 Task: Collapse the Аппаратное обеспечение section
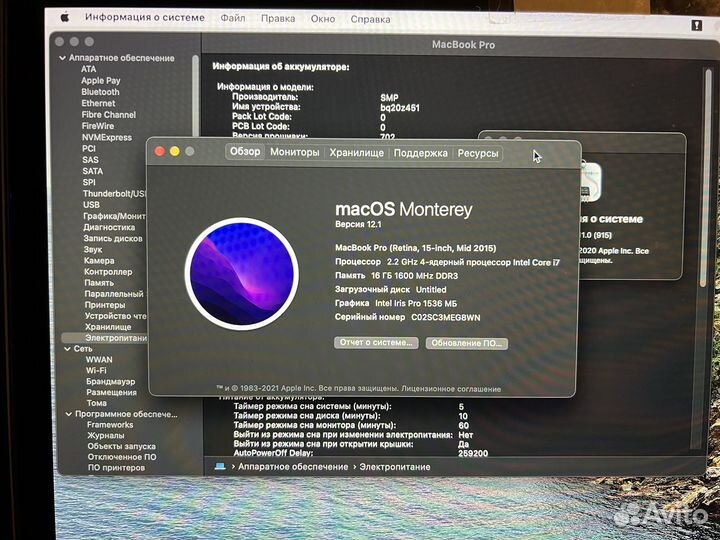pyautogui.click(x=62, y=58)
